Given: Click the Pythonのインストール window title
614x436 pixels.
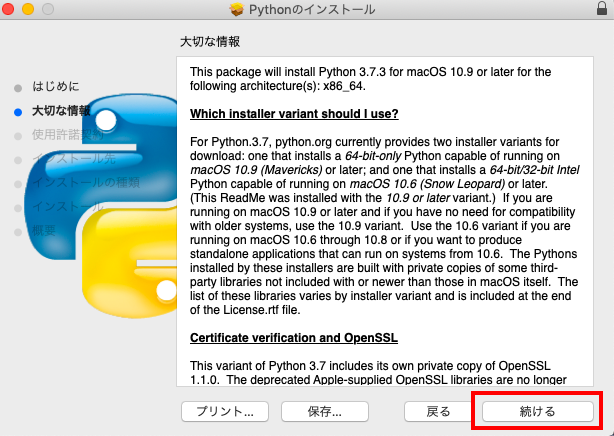Looking at the screenshot, I should 312,9.
